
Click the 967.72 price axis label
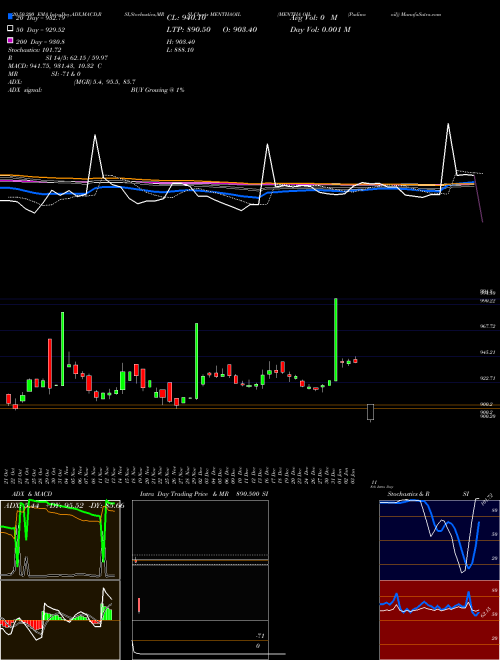[x=488, y=326]
